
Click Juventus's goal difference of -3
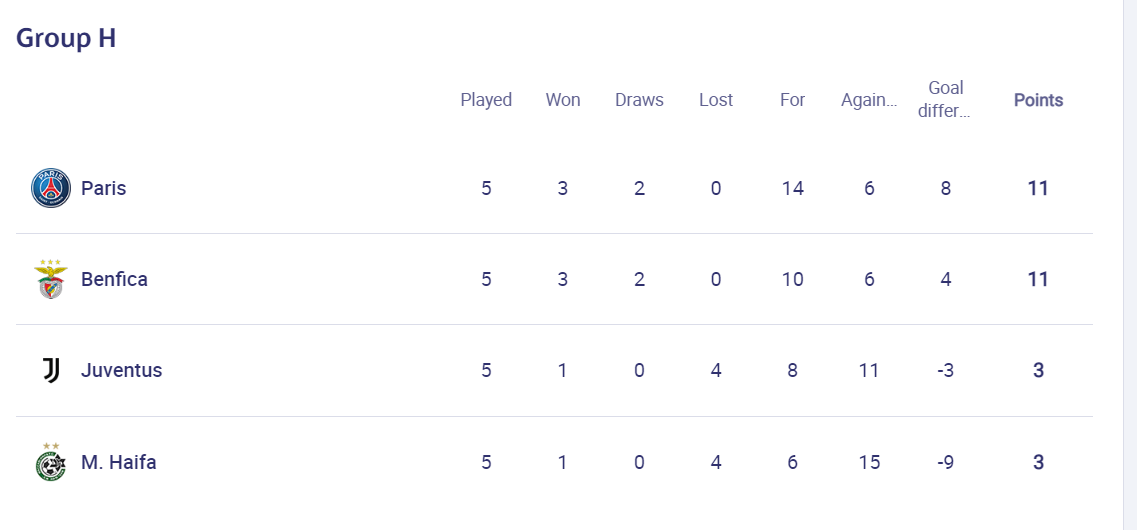946,370
